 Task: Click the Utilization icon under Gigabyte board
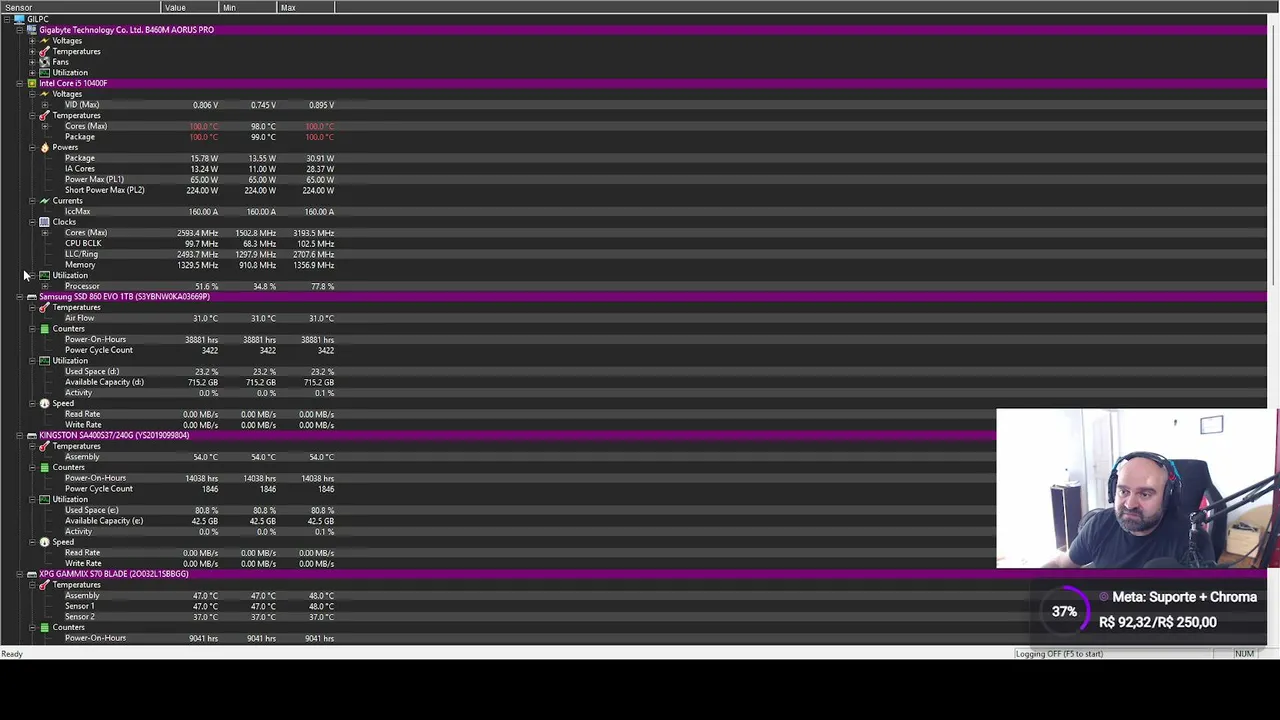point(44,72)
